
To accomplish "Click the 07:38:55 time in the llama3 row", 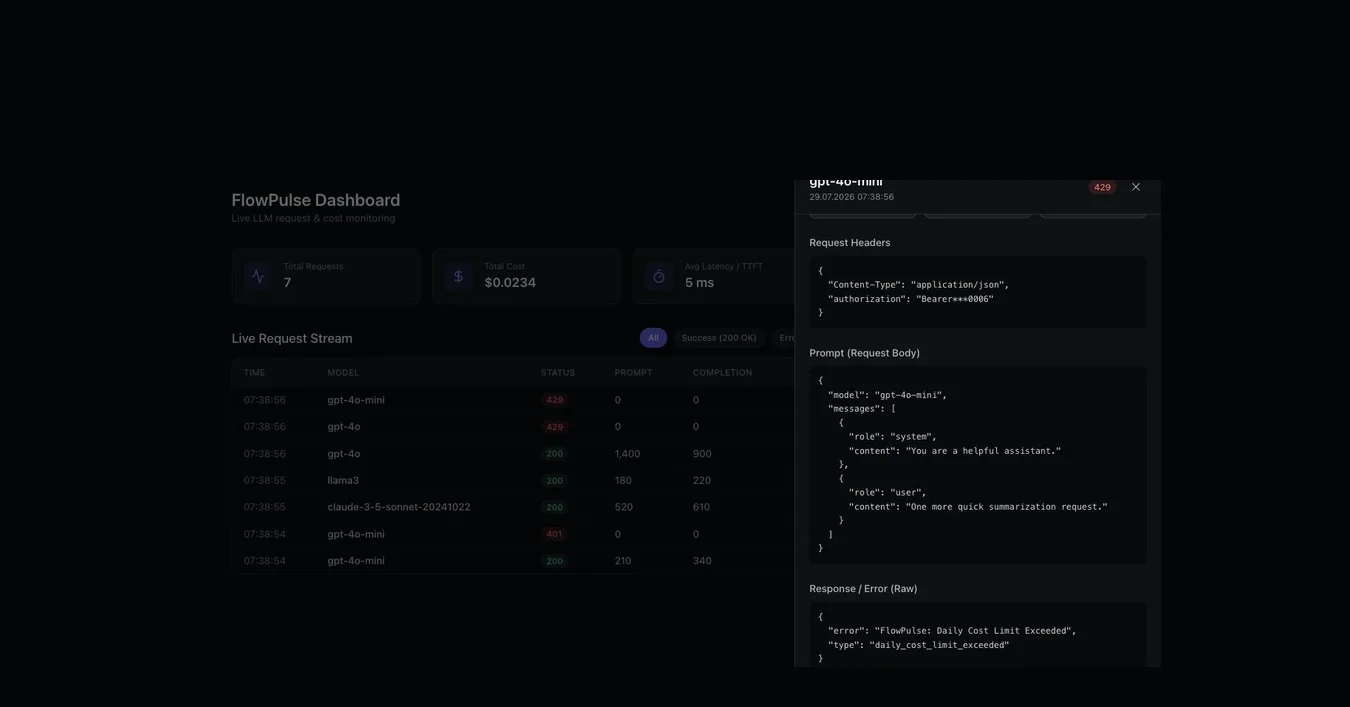I will [x=264, y=481].
